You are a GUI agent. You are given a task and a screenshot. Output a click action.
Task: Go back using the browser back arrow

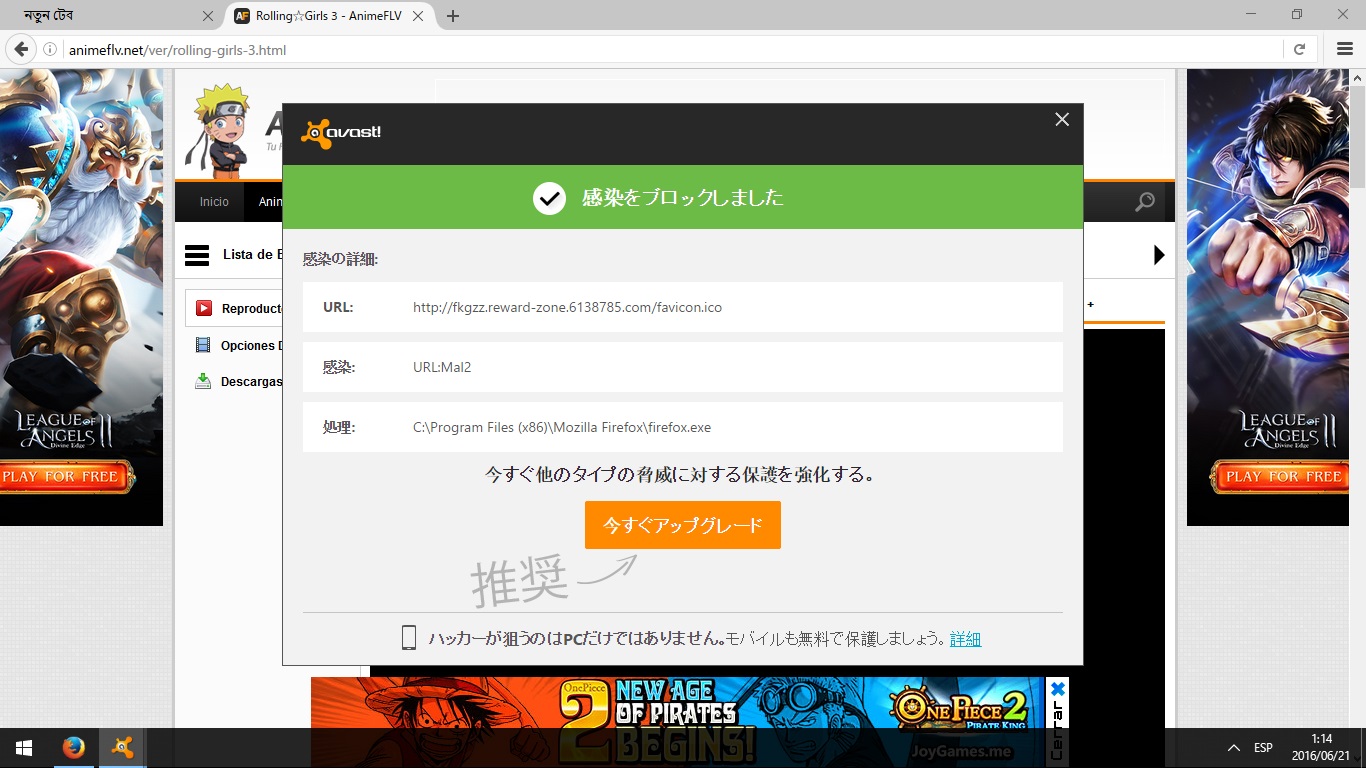[19, 49]
